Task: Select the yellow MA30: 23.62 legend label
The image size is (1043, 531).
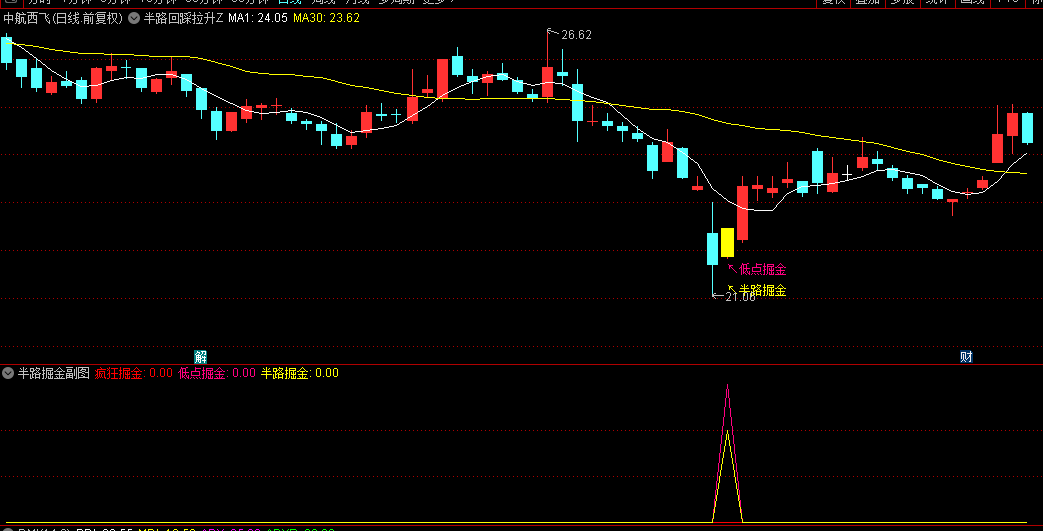Action: click(x=326, y=18)
